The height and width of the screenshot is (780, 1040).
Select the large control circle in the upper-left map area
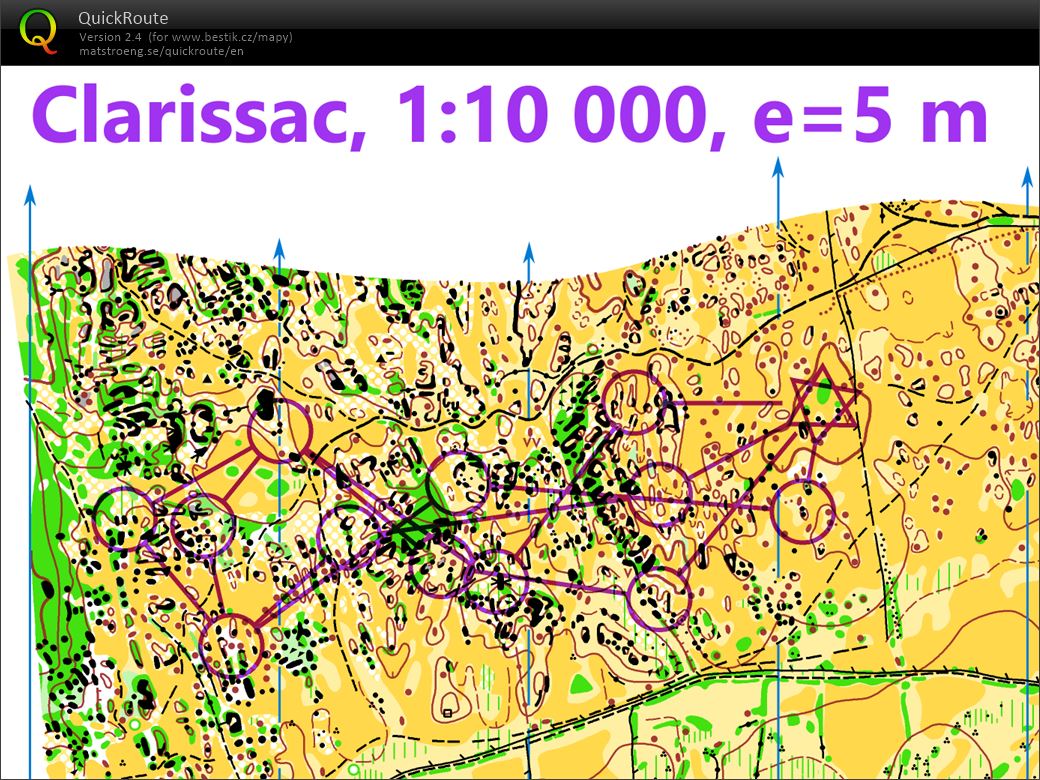pyautogui.click(x=279, y=430)
